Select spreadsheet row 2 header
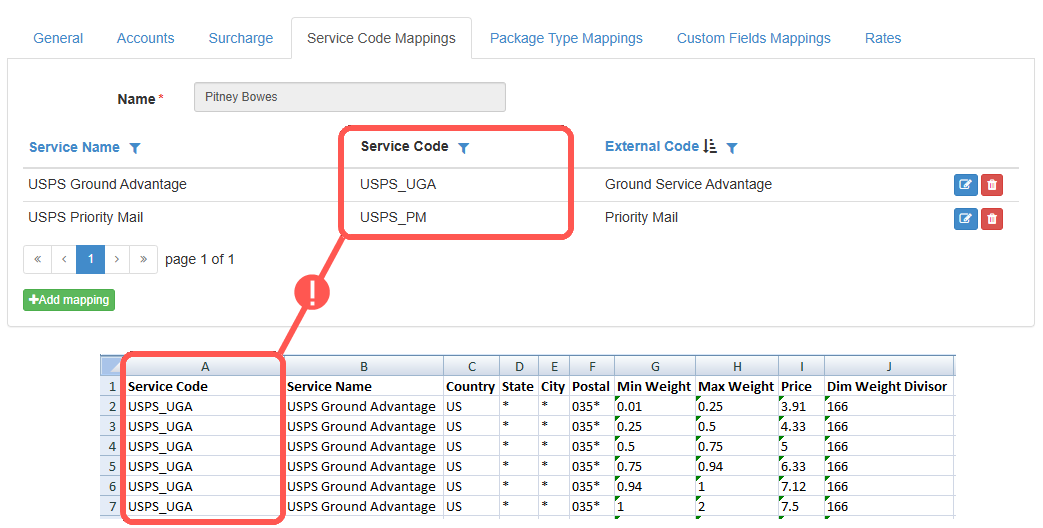Screen dimensions: 1043x528 click(112, 406)
